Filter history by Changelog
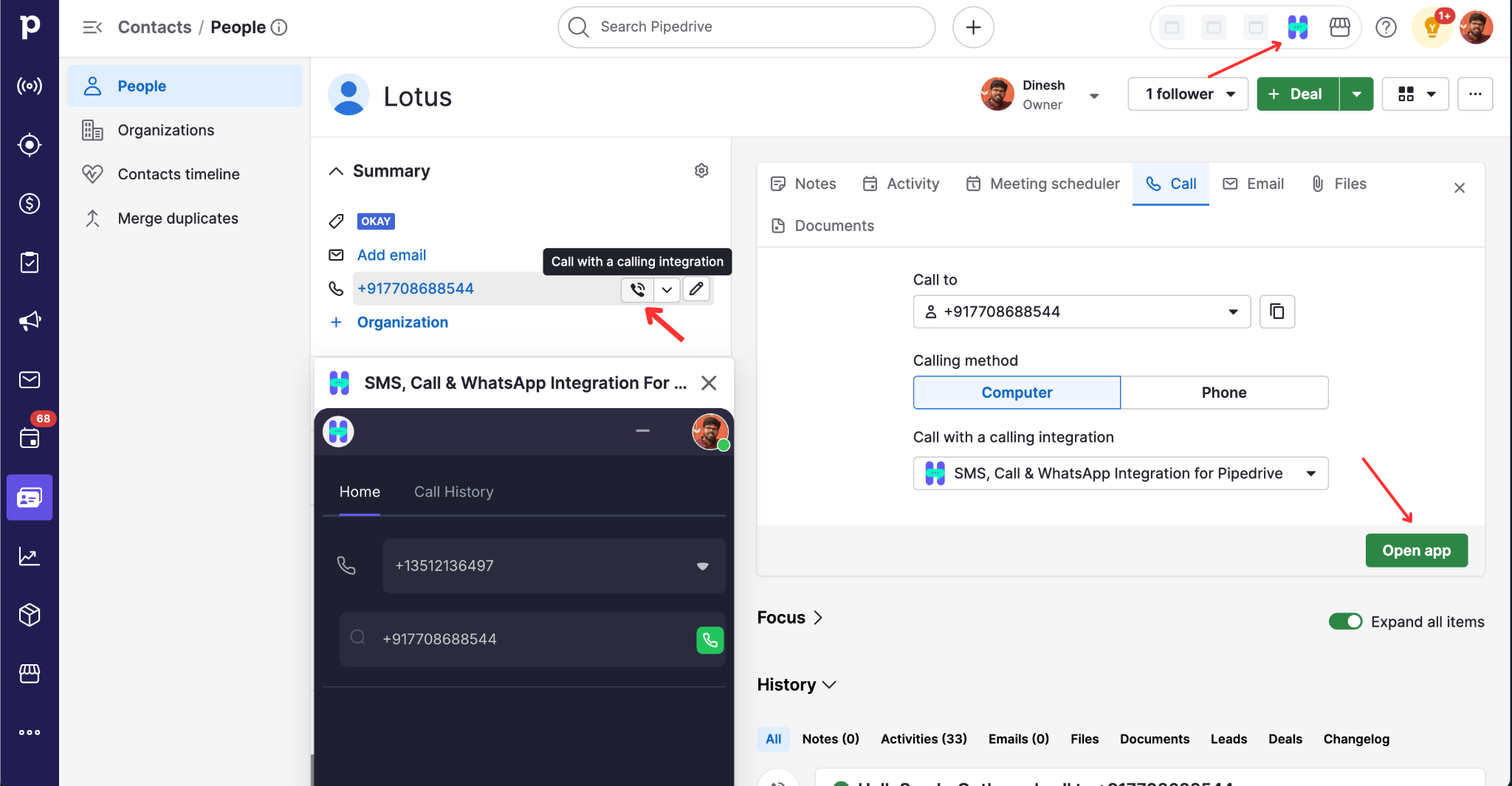 [x=1356, y=740]
